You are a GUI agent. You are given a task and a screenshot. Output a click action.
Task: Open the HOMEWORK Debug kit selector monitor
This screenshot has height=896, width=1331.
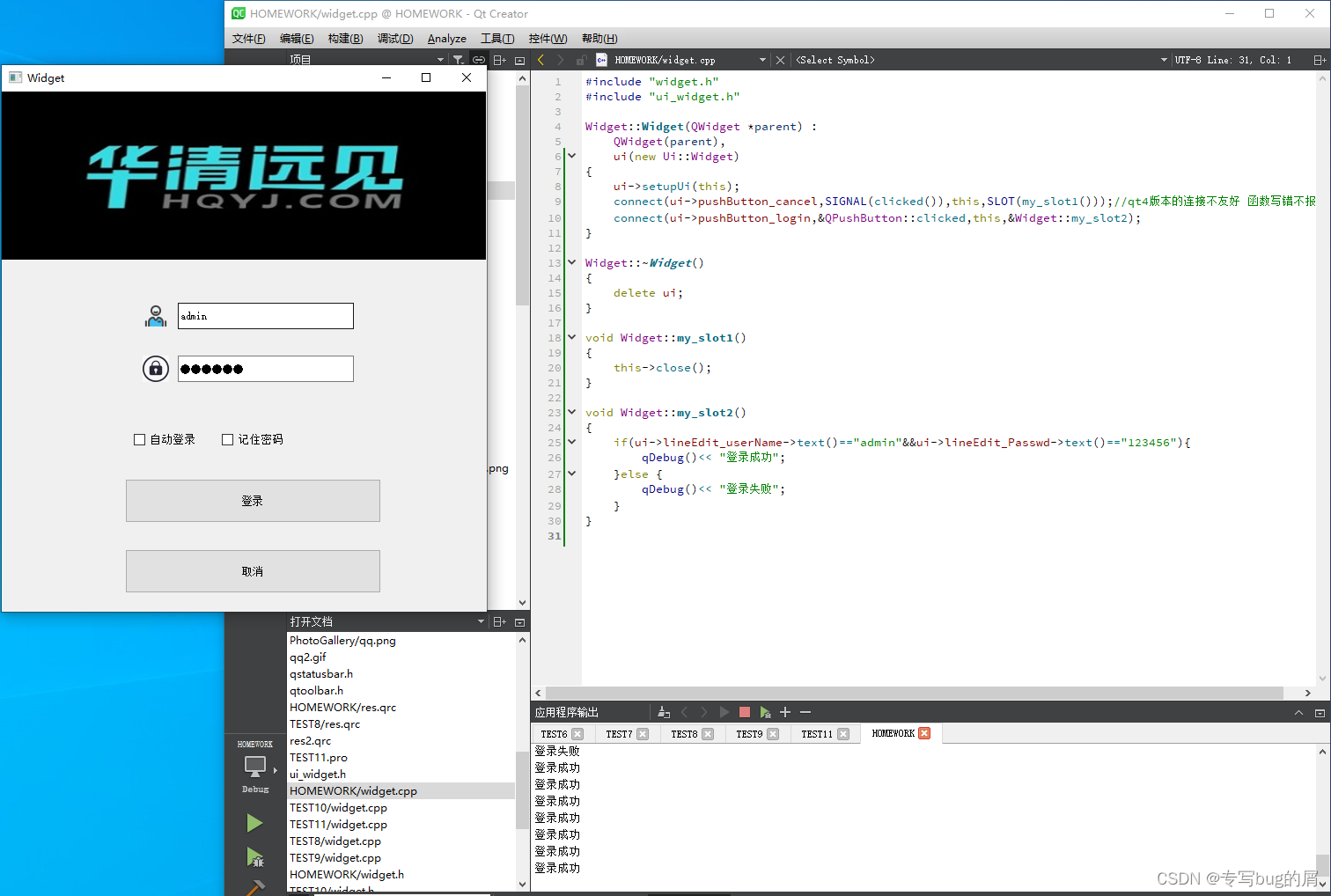pyautogui.click(x=255, y=767)
